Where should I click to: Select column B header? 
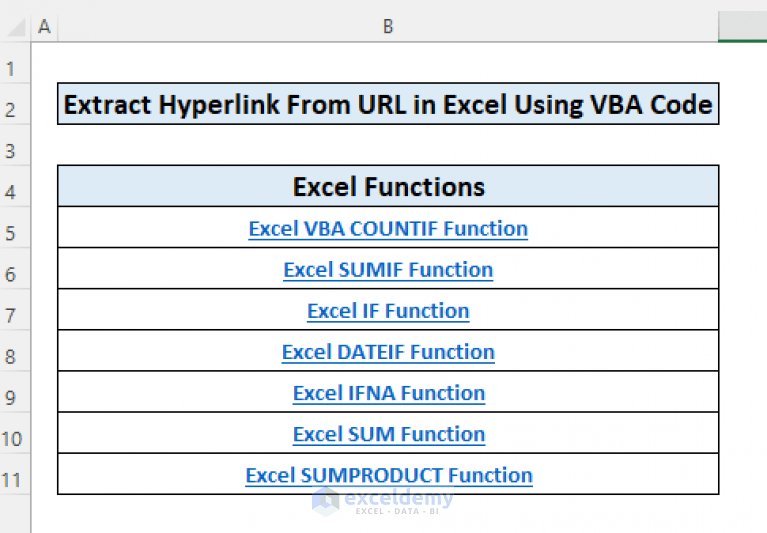[388, 26]
